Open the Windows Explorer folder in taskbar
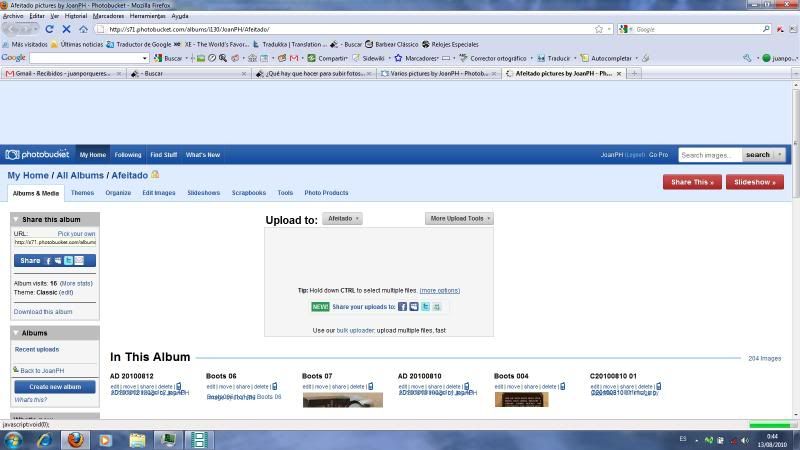 [x=137, y=440]
